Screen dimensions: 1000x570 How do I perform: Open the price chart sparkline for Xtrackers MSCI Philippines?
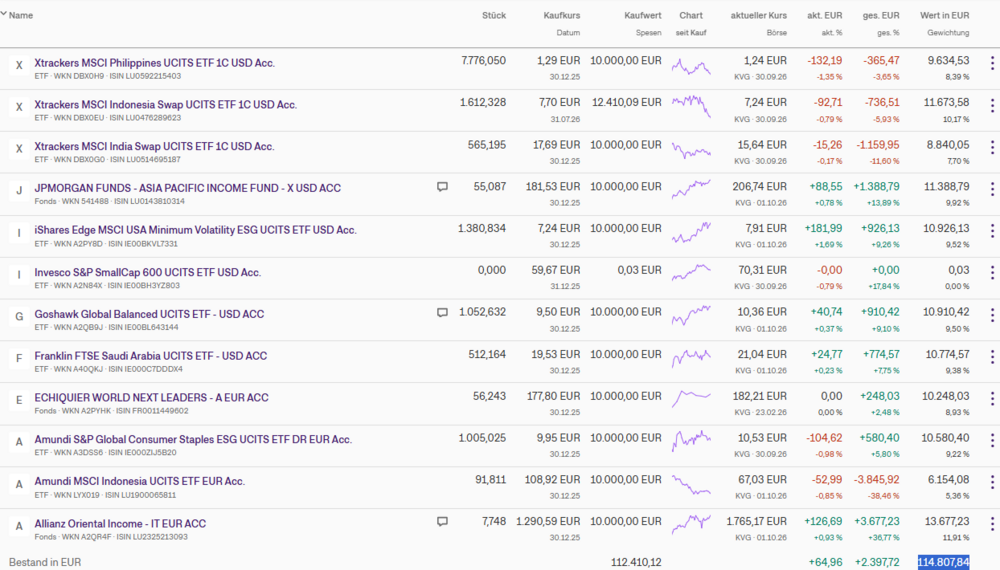[691, 66]
